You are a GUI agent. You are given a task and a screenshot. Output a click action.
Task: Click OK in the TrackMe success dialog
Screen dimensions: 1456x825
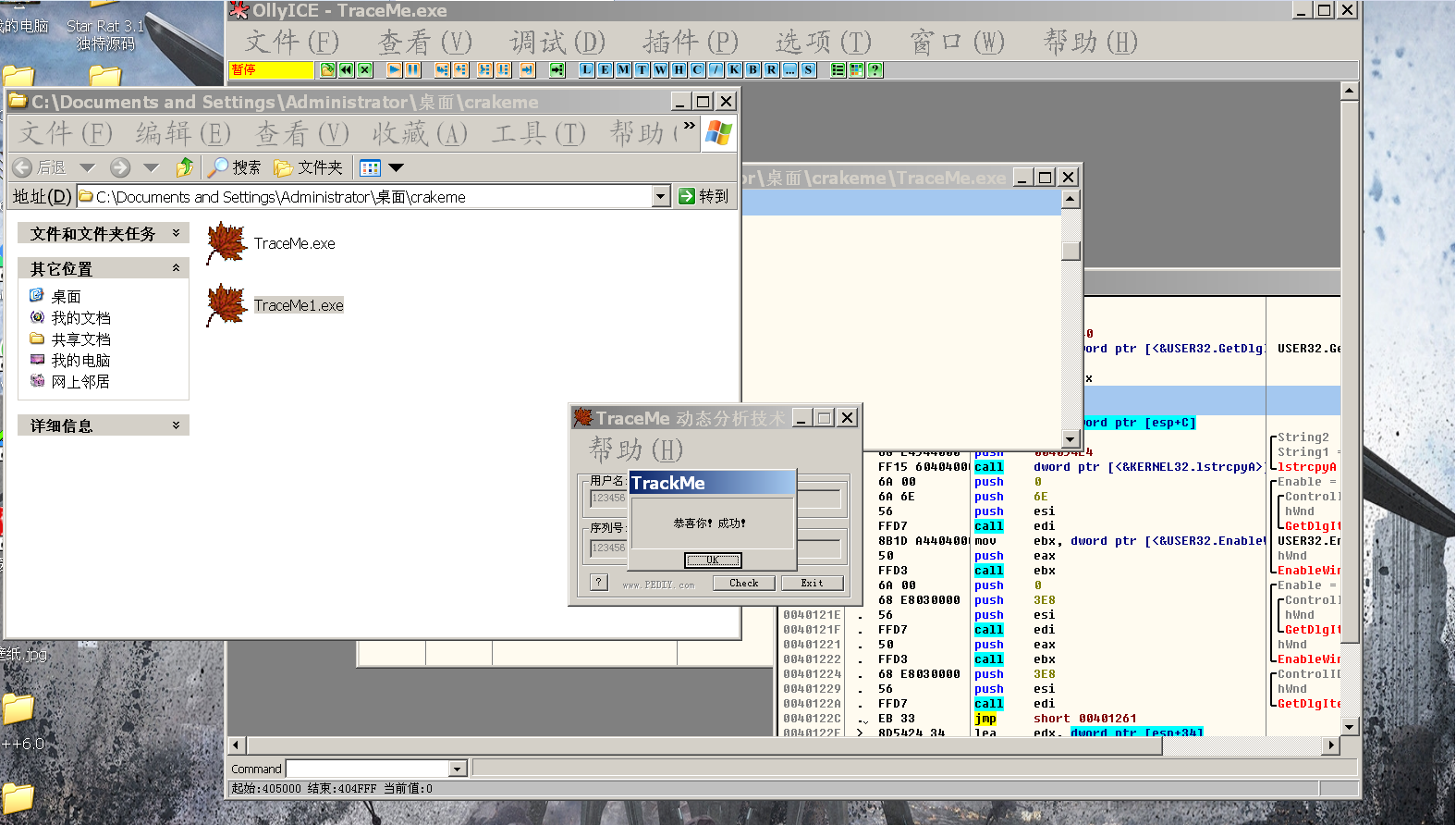[x=713, y=560]
